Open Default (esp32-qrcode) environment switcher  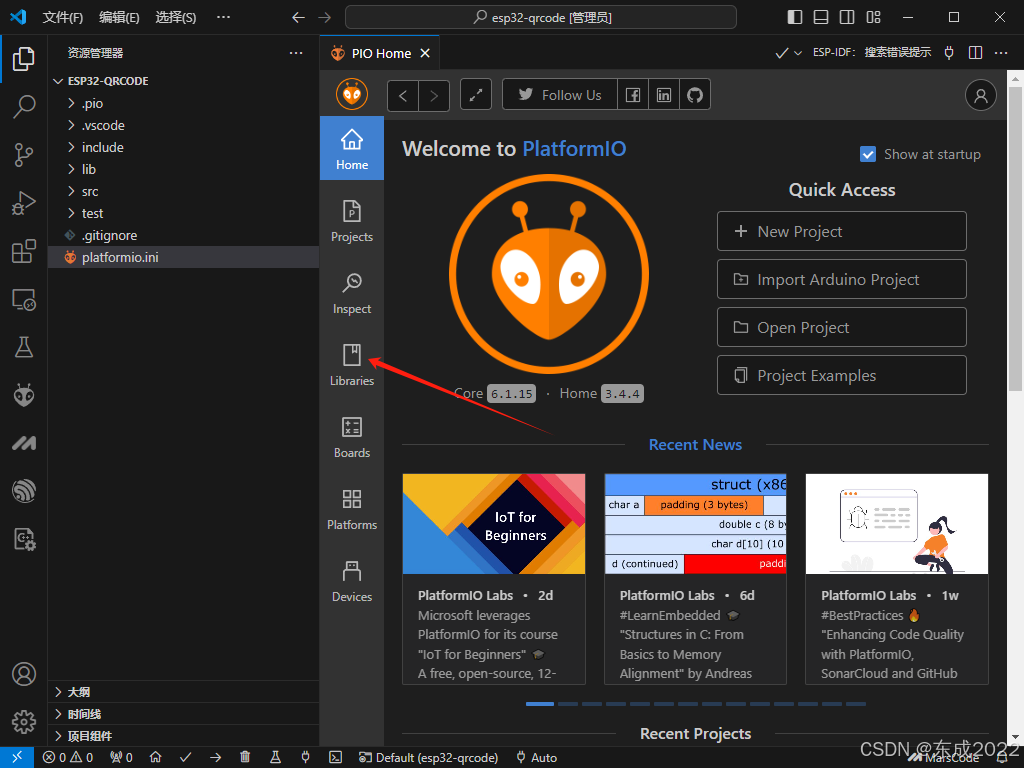coord(428,758)
